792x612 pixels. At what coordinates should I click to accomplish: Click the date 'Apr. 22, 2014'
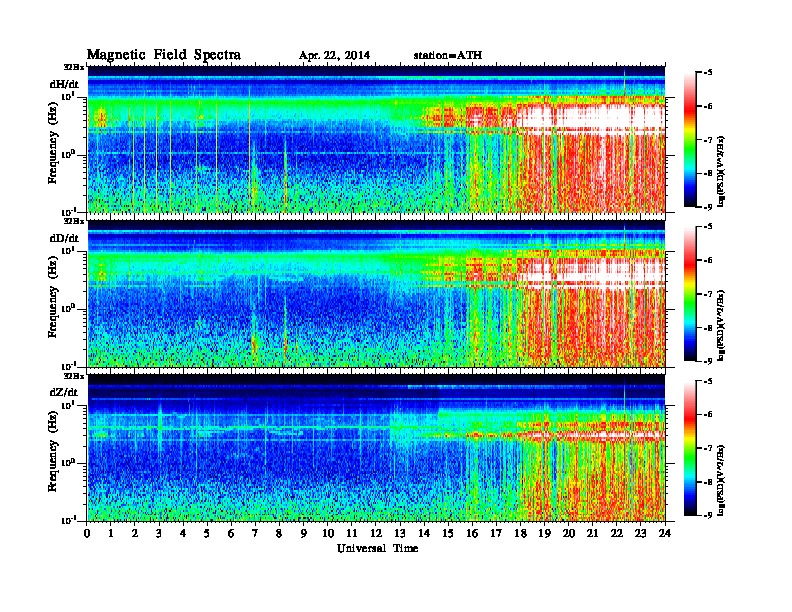click(334, 56)
